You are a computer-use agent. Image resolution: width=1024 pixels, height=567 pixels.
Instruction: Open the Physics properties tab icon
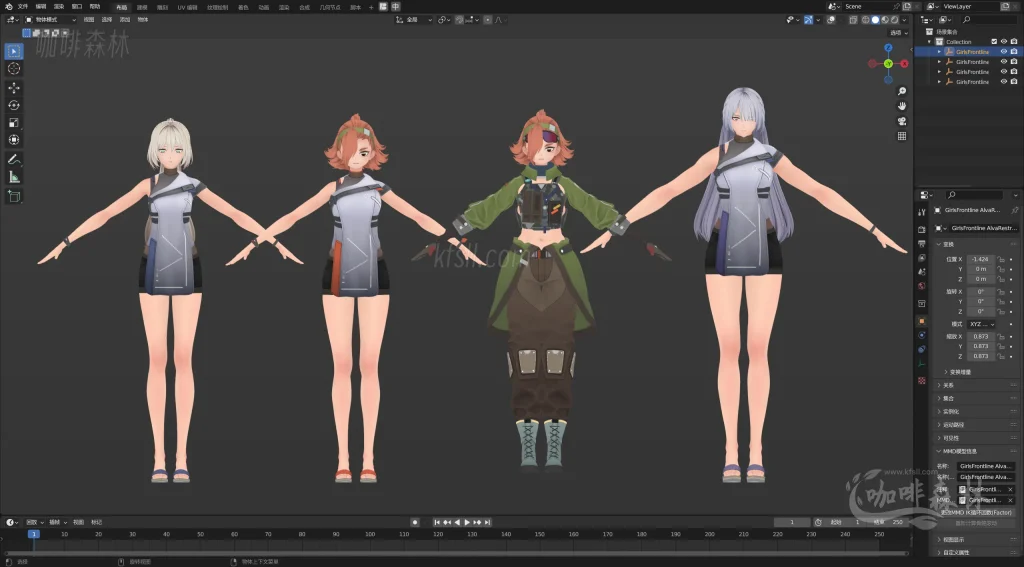(x=921, y=335)
